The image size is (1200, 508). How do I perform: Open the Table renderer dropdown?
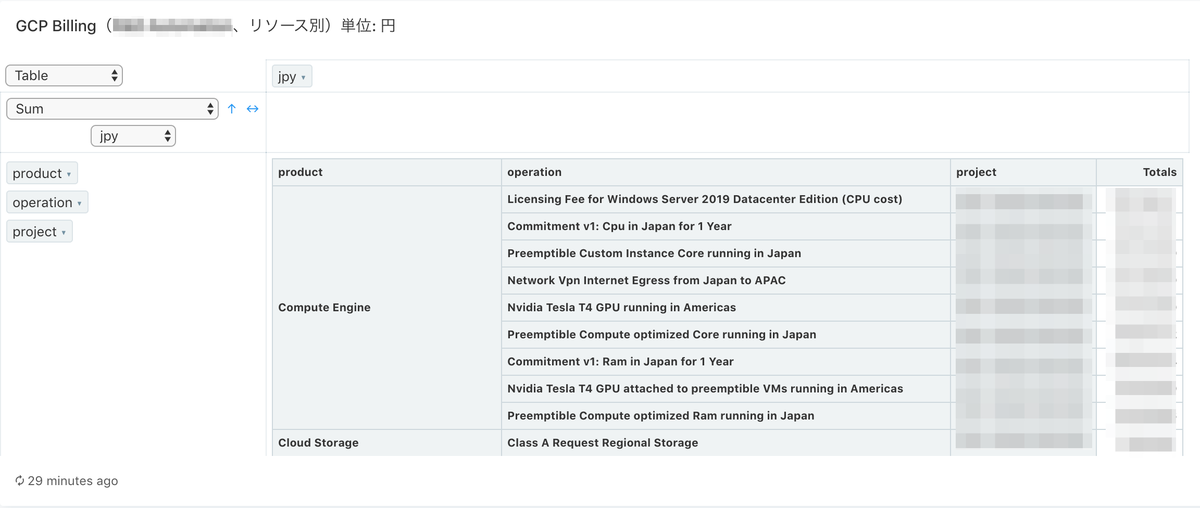(x=64, y=76)
